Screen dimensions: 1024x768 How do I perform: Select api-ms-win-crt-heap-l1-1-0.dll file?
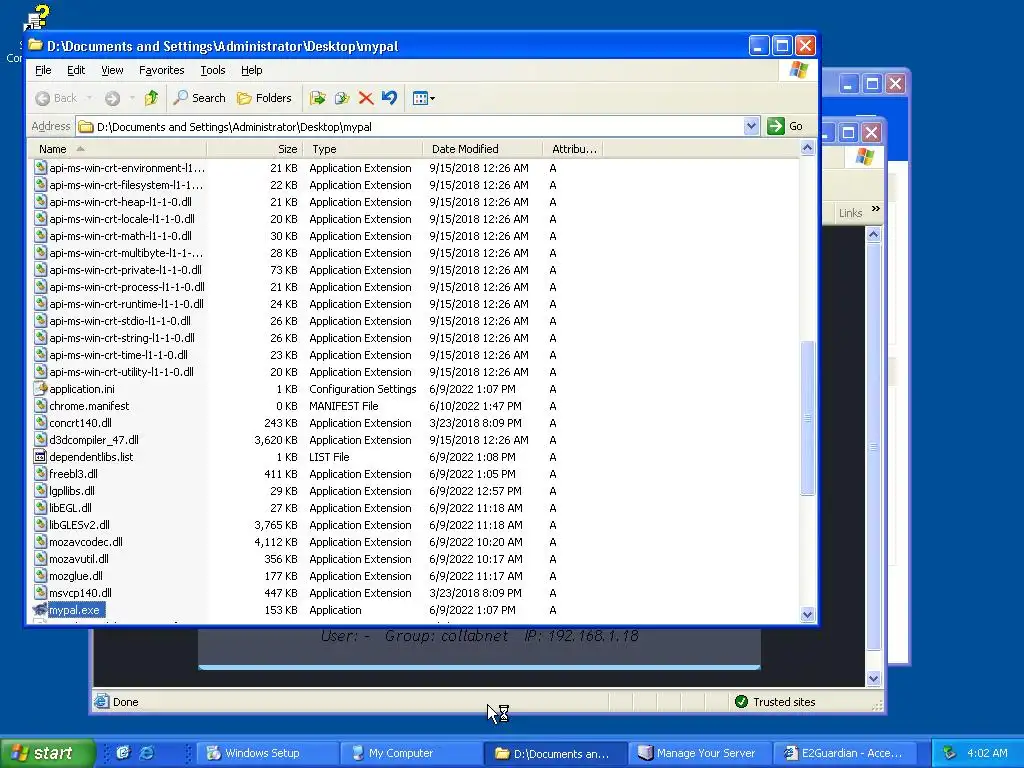(121, 202)
